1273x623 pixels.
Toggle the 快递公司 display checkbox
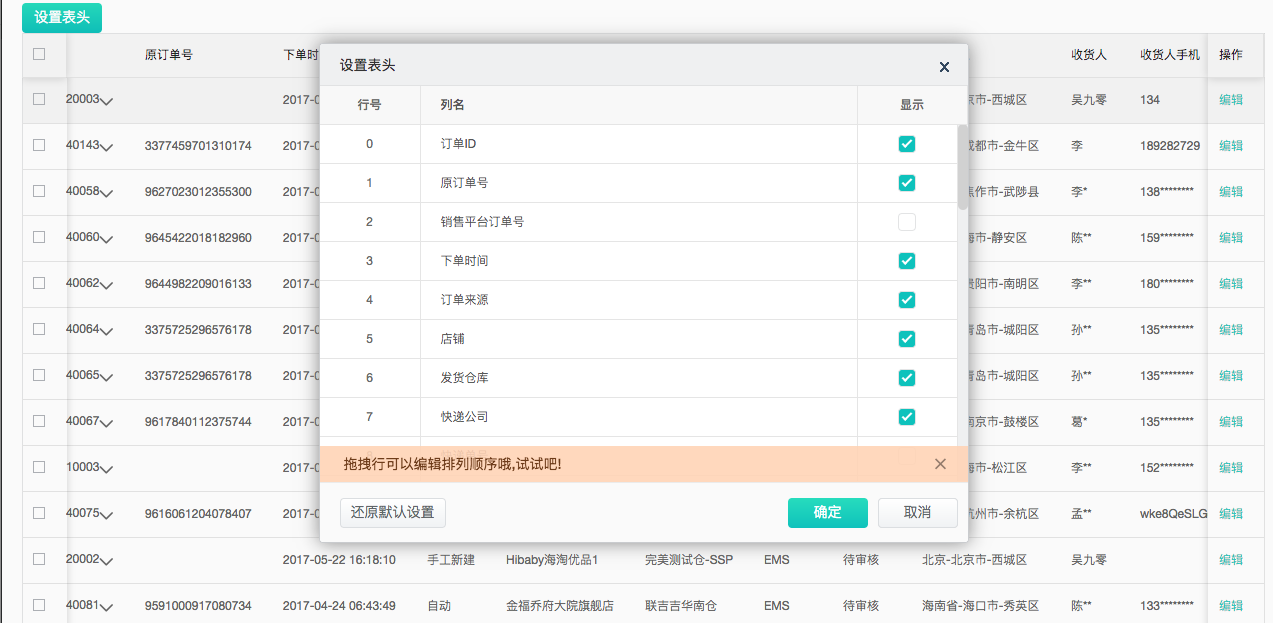(906, 416)
